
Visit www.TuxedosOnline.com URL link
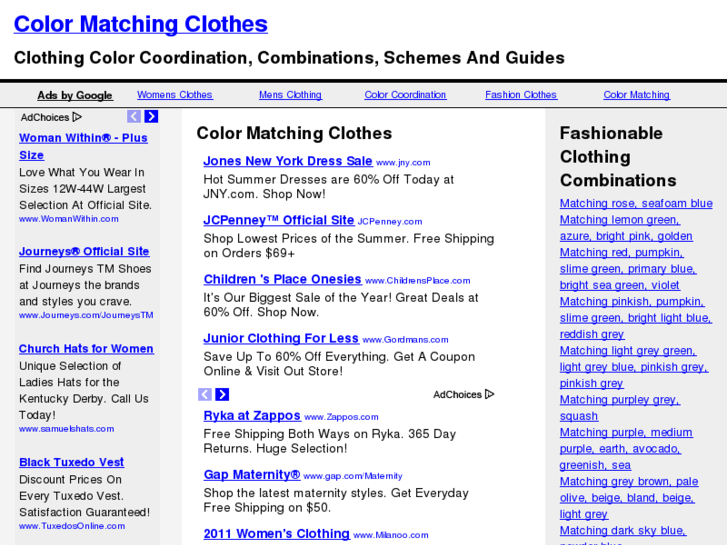[72, 526]
